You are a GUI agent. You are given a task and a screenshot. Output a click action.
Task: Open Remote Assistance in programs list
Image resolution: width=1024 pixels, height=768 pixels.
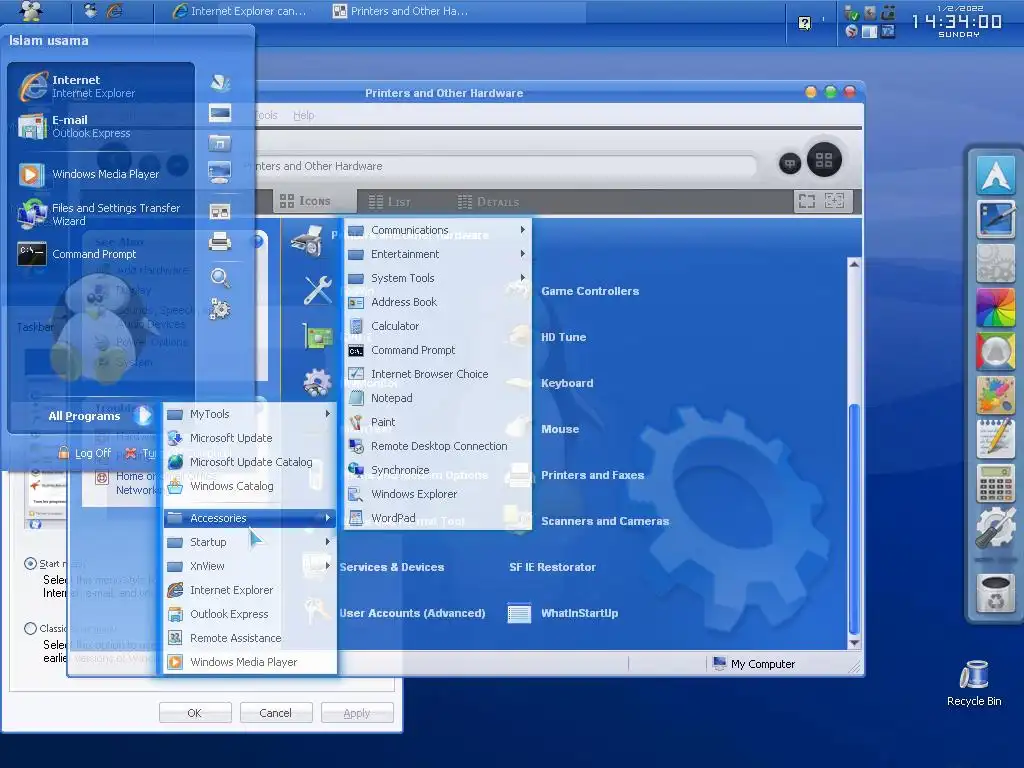coord(249,638)
